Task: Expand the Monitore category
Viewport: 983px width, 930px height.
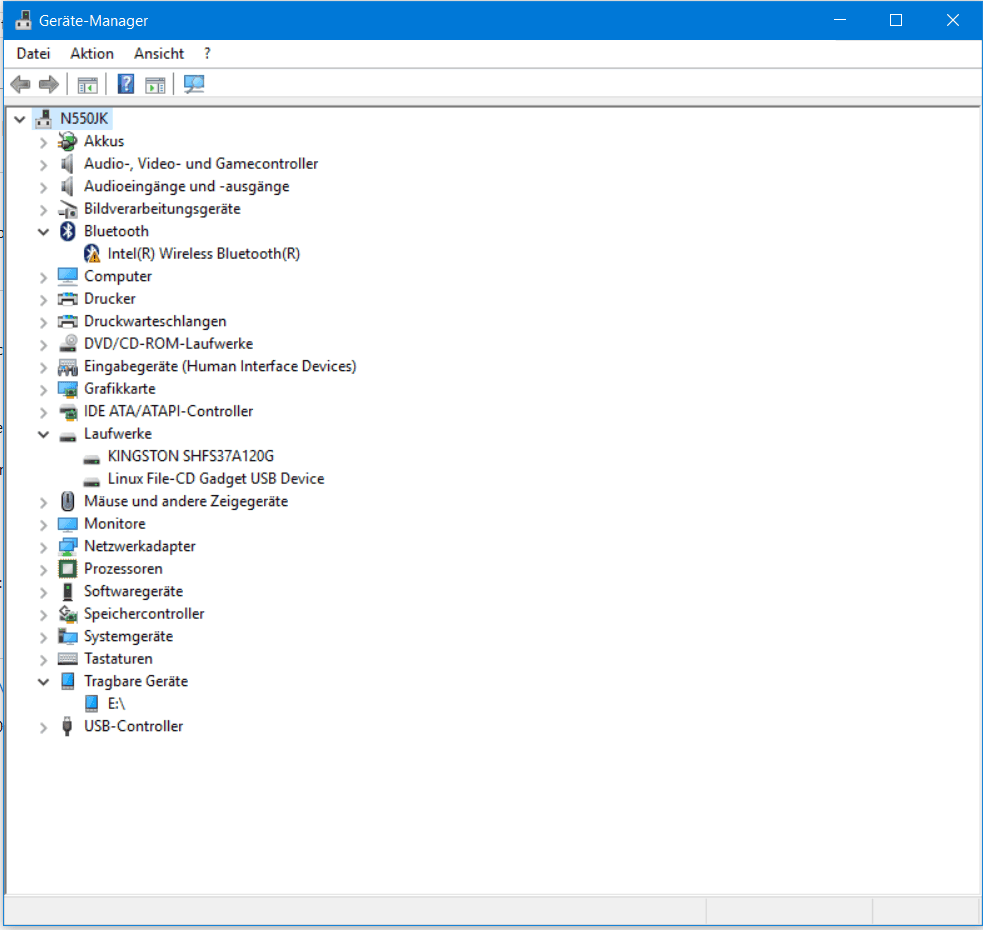Action: click(43, 525)
